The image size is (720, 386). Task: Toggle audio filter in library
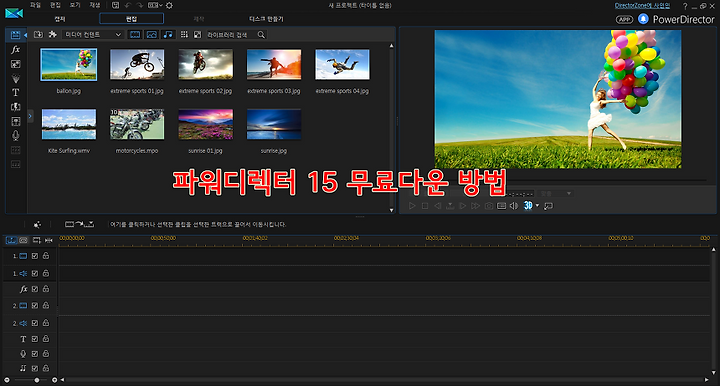[x=168, y=34]
